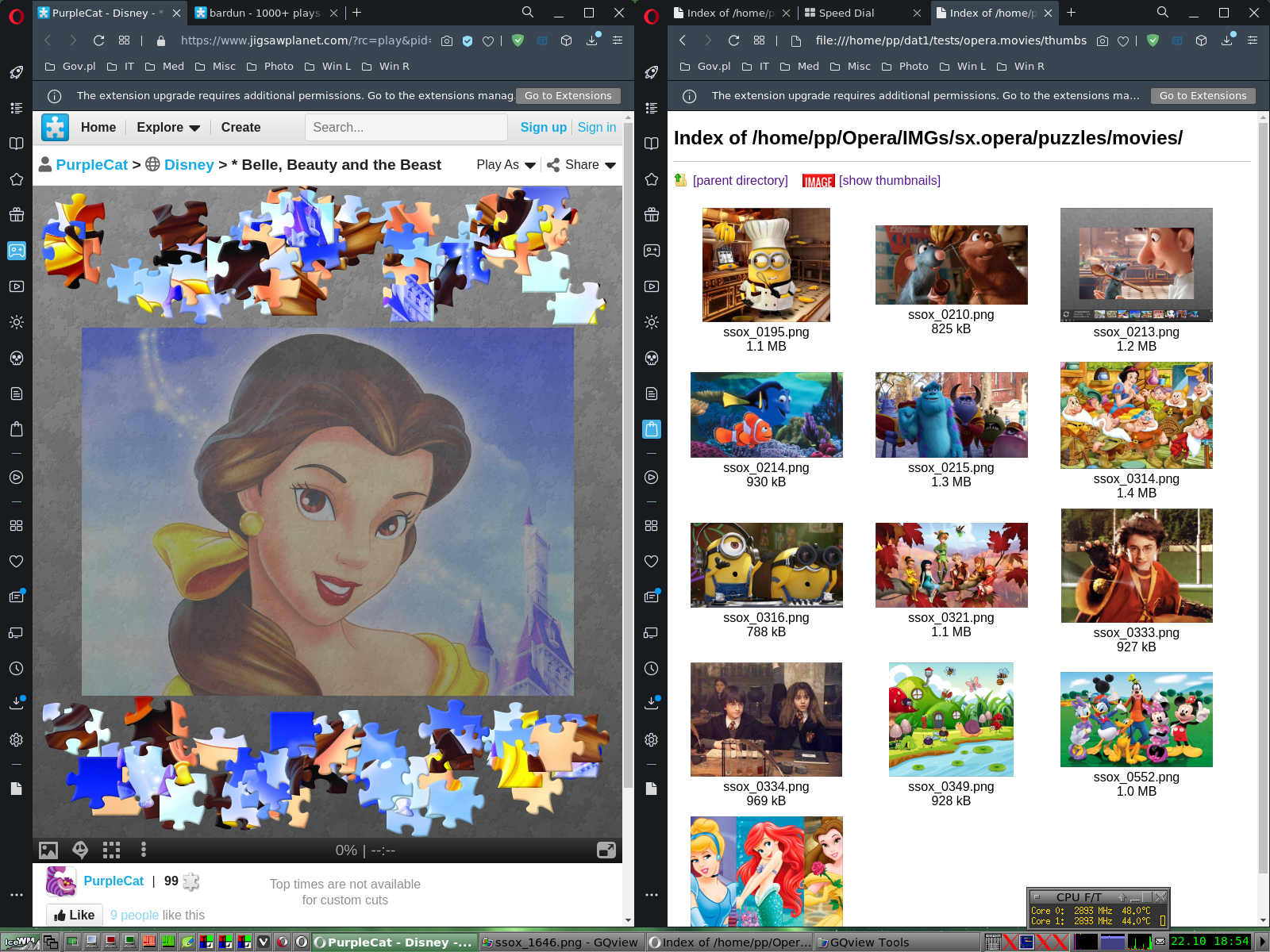Image resolution: width=1270 pixels, height=952 pixels.
Task: Click the Like button
Action: pos(74,915)
